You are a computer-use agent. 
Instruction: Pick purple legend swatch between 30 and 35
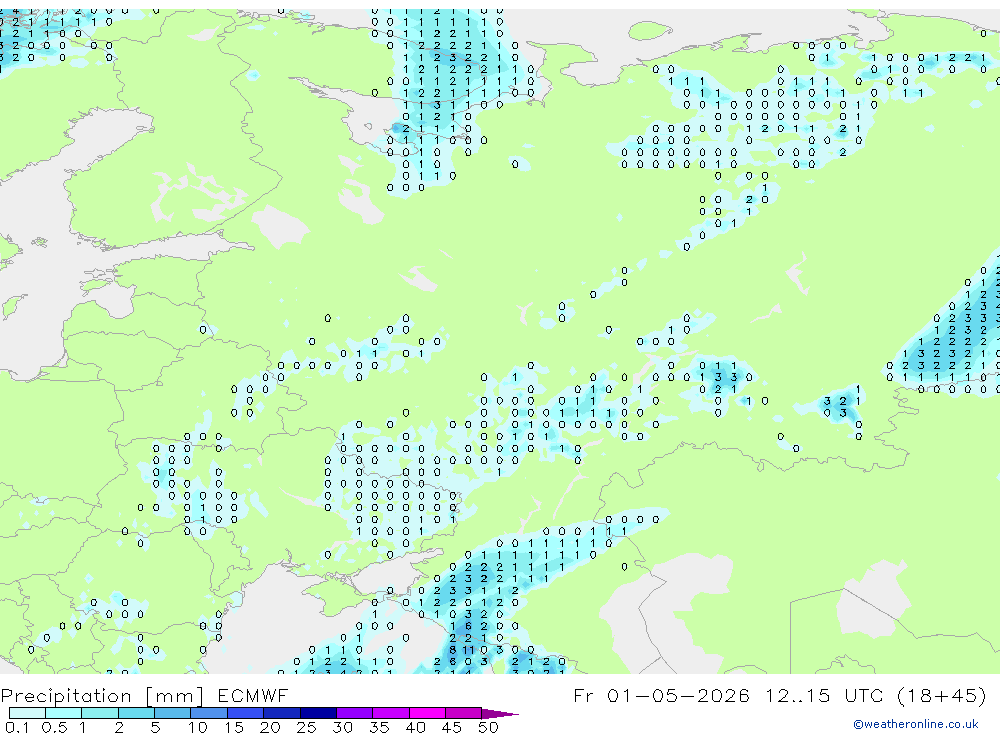[354, 713]
